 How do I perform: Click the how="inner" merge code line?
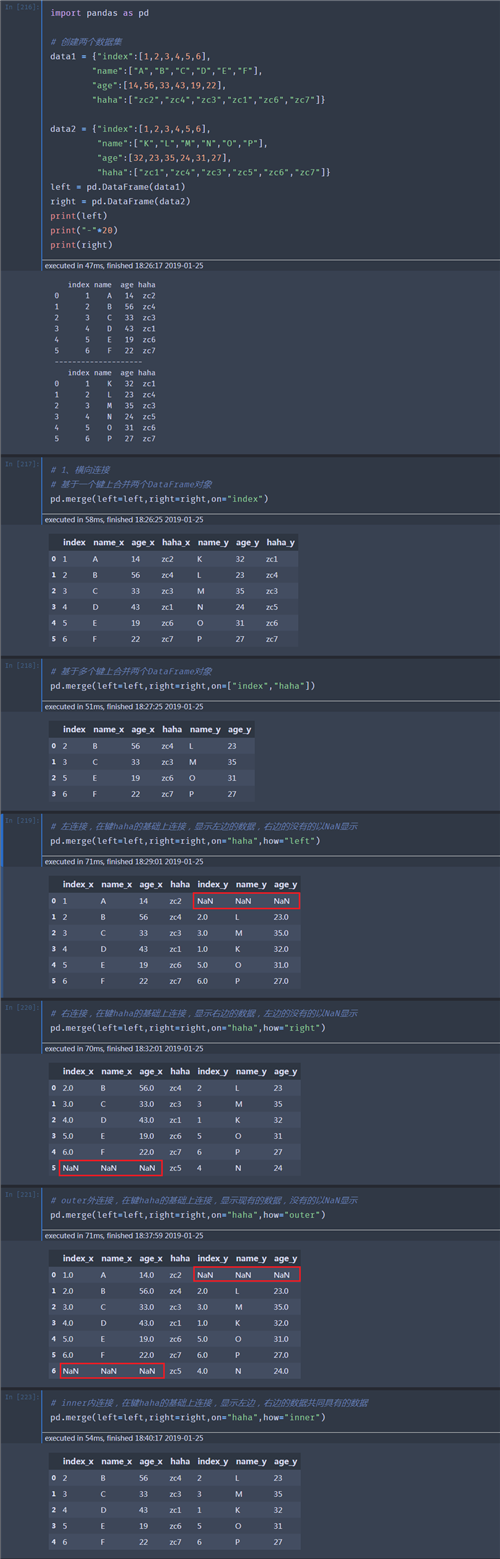point(188,1416)
